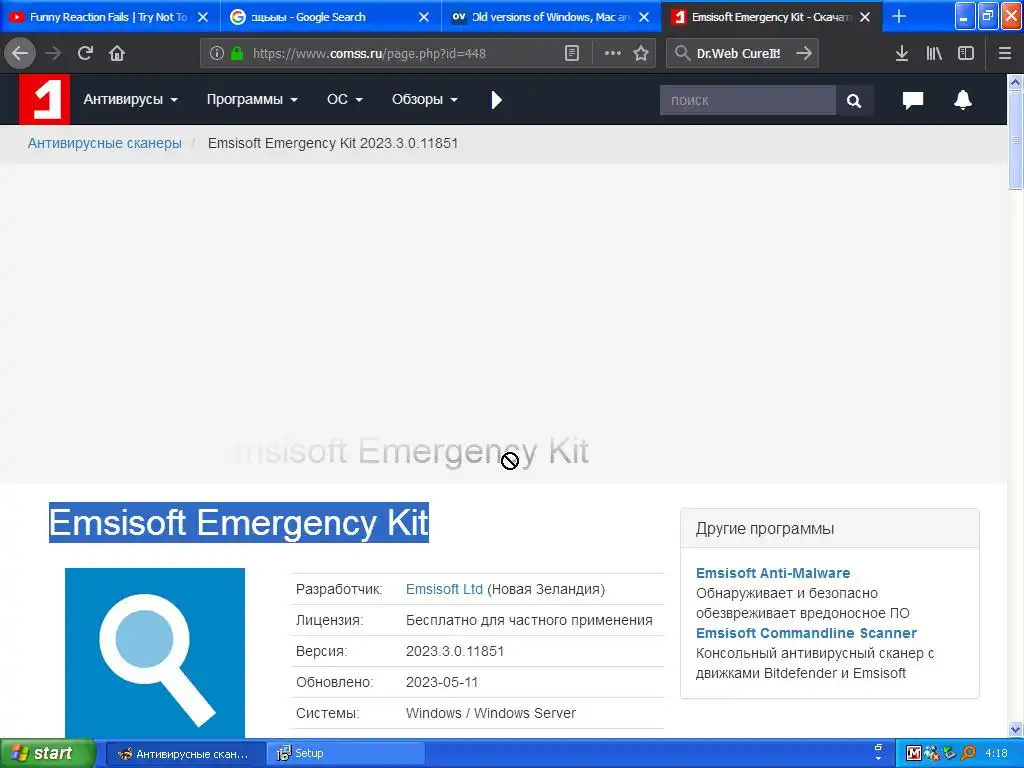Open page actions three-dot menu
1024x768 pixels.
pyautogui.click(x=613, y=54)
